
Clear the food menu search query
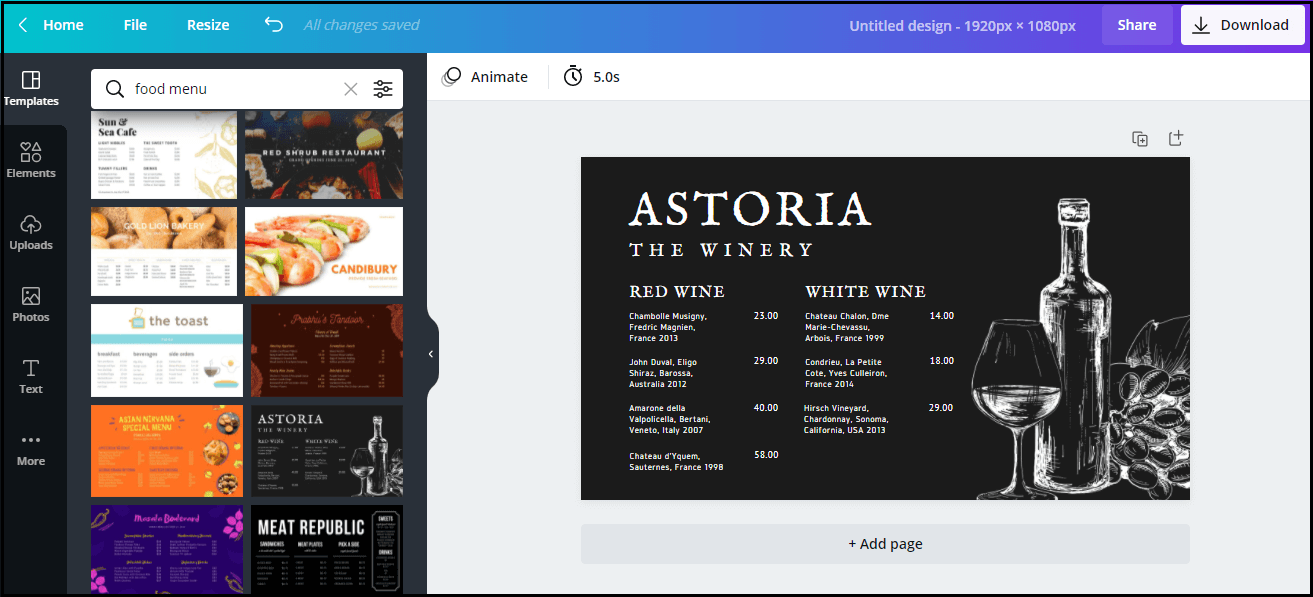[351, 89]
